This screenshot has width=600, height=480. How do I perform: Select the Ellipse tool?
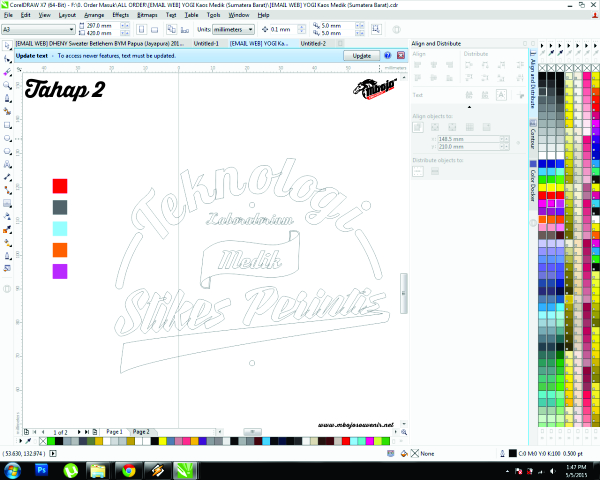coord(7,138)
